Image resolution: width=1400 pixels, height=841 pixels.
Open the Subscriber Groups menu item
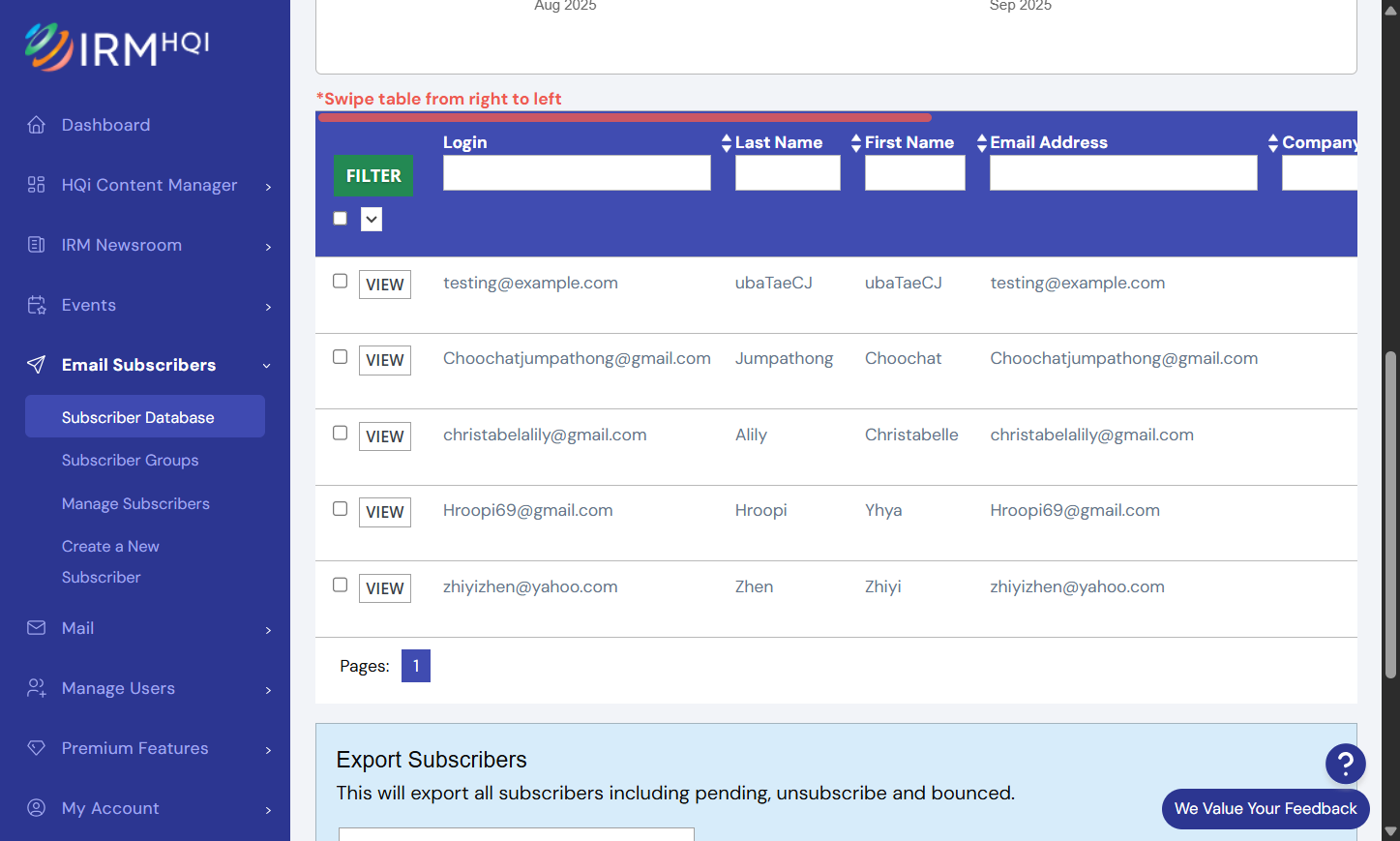(x=131, y=461)
